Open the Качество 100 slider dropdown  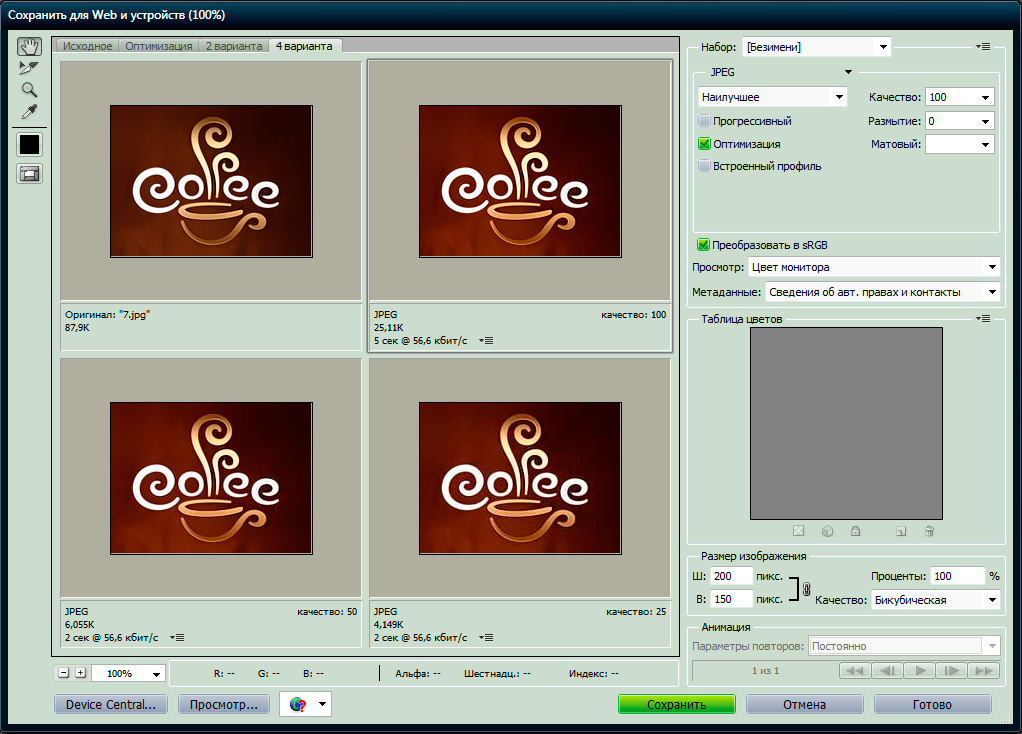click(985, 97)
